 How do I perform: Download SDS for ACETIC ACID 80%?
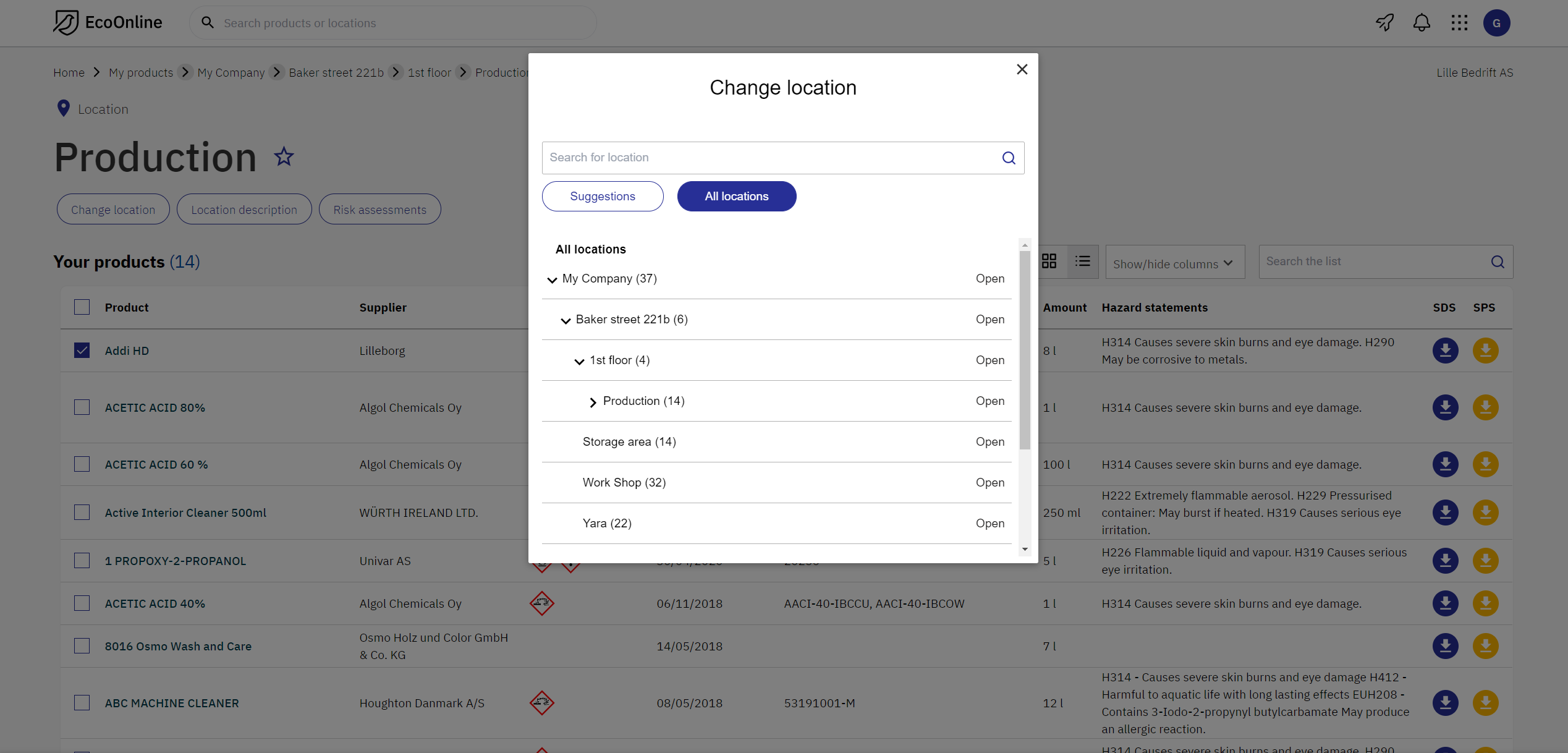pyautogui.click(x=1445, y=407)
